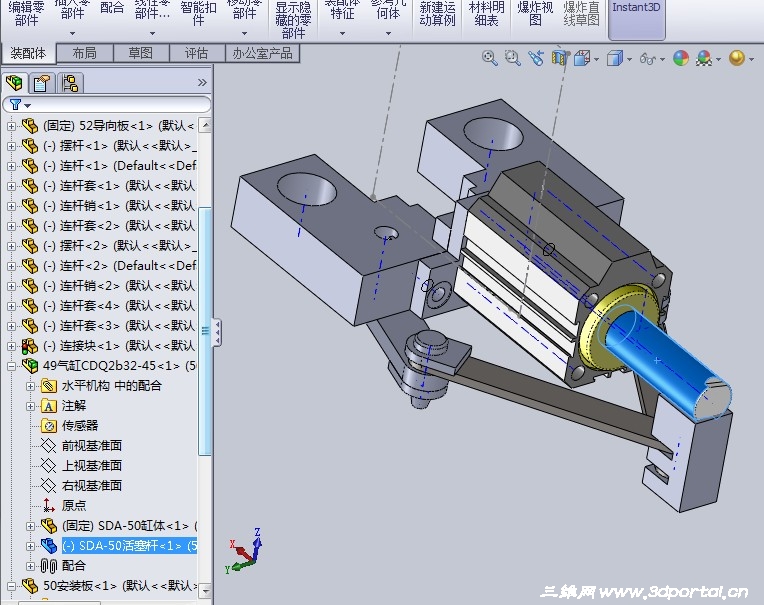Click the 编辑零部件 command

pyautogui.click(x=26, y=13)
